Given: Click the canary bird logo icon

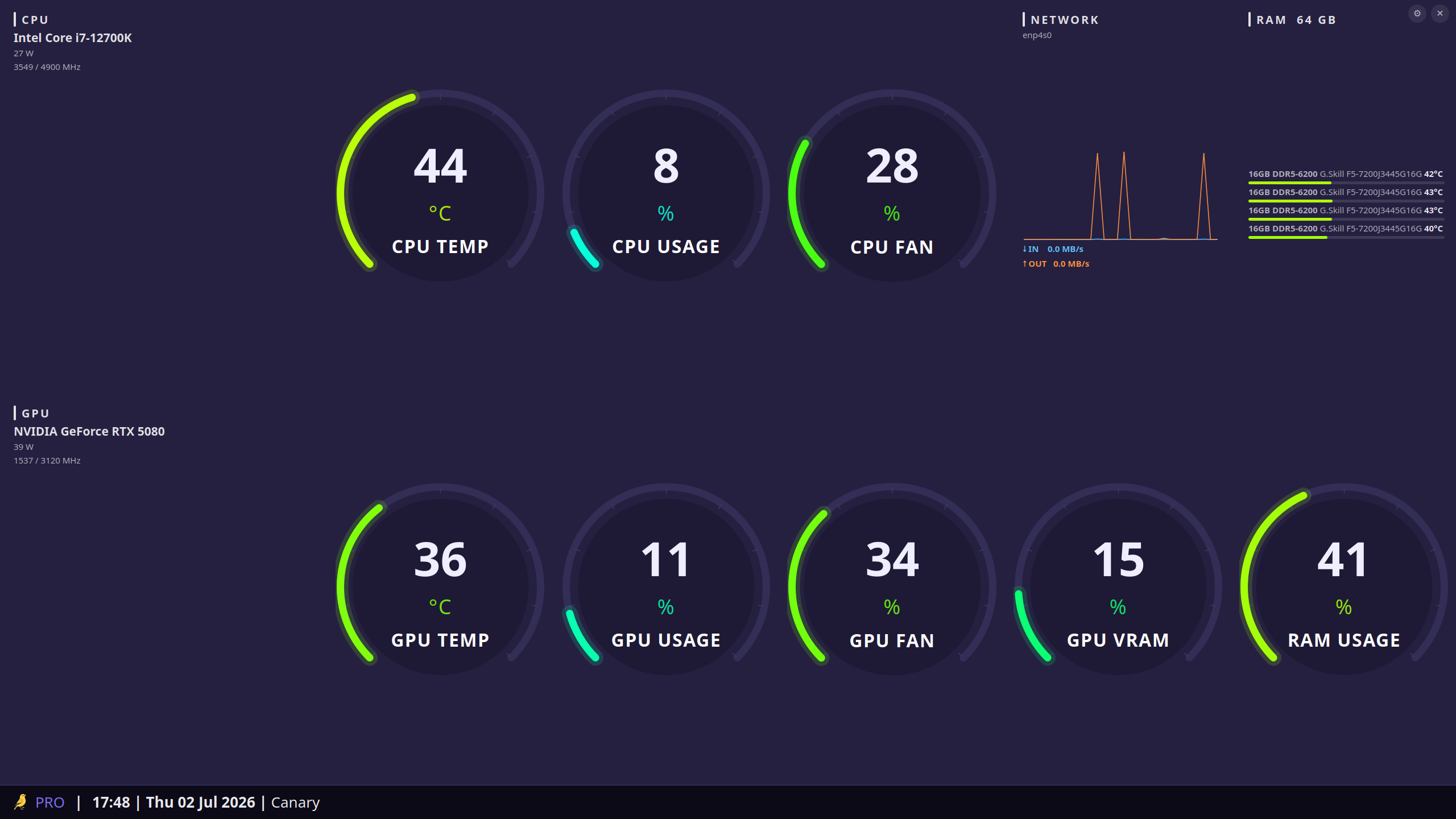Looking at the screenshot, I should pyautogui.click(x=20, y=802).
